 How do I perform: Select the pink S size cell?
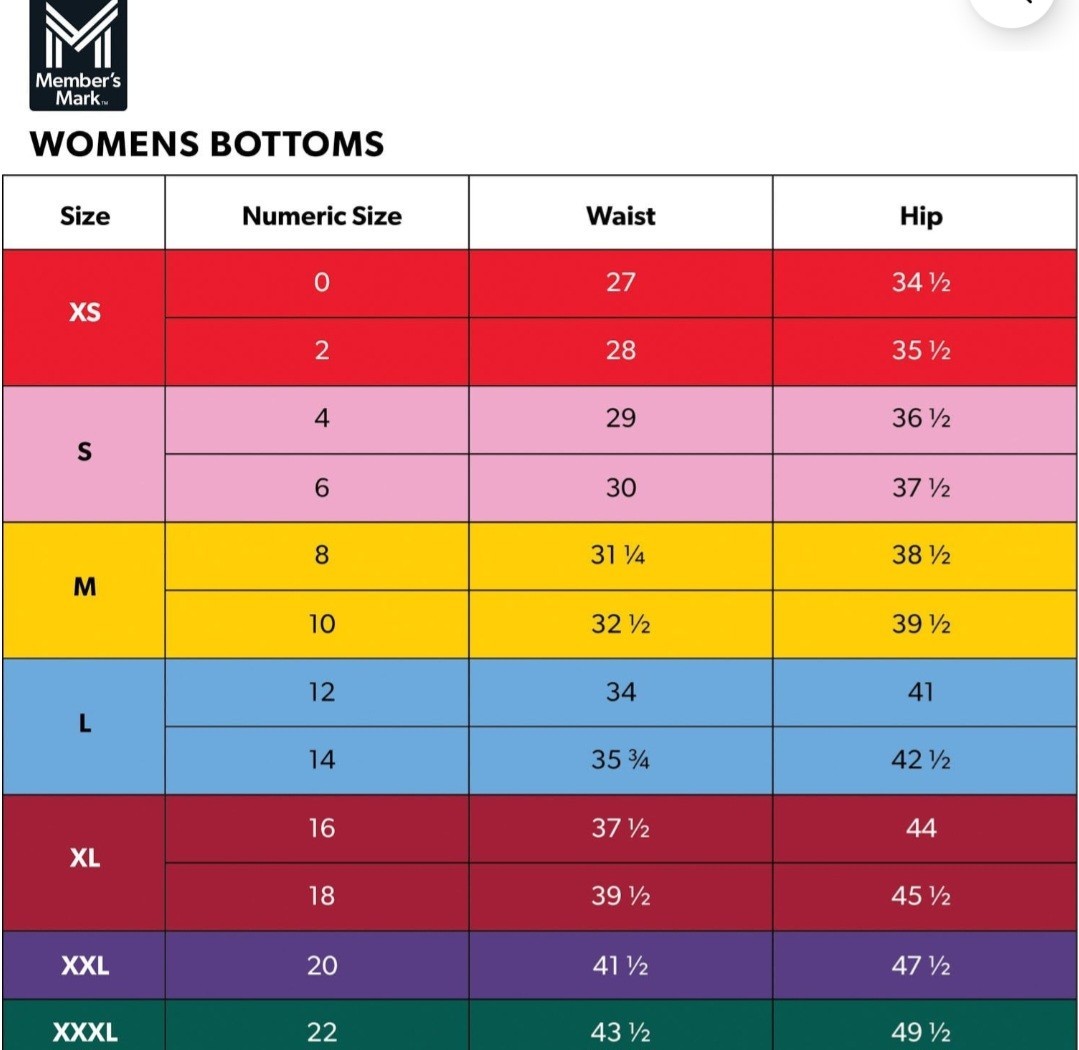(x=85, y=452)
